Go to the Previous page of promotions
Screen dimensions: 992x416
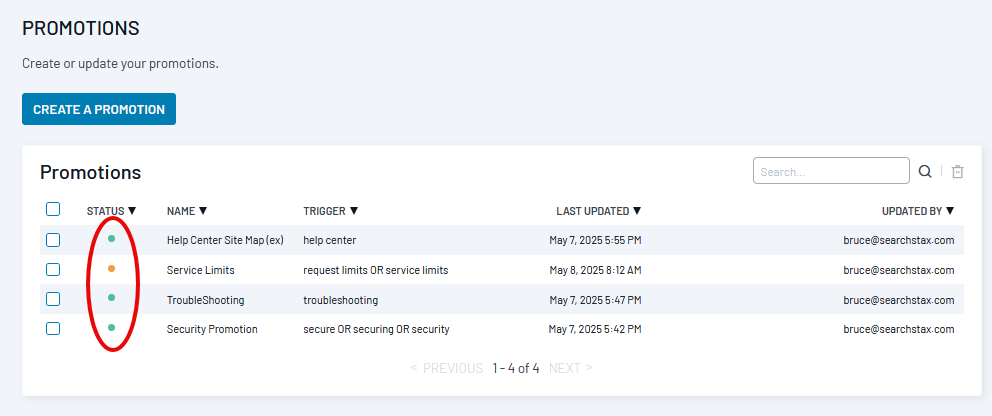447,368
